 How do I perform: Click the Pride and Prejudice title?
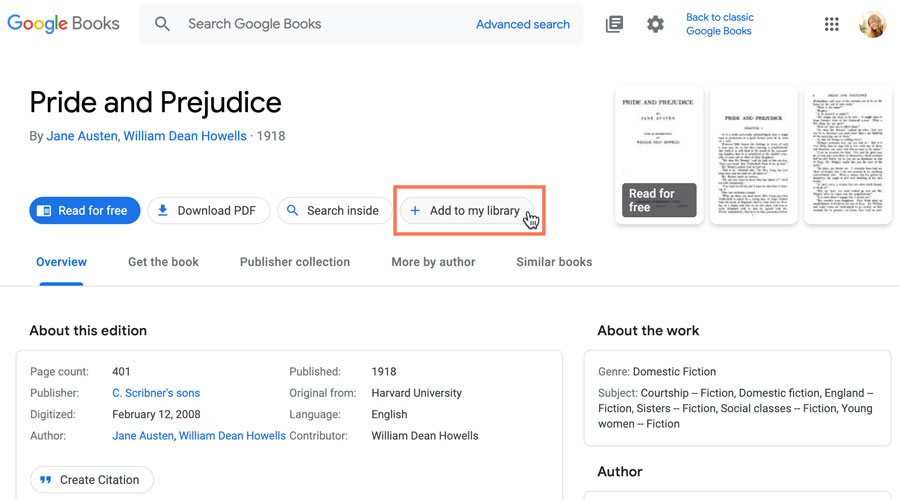point(156,103)
